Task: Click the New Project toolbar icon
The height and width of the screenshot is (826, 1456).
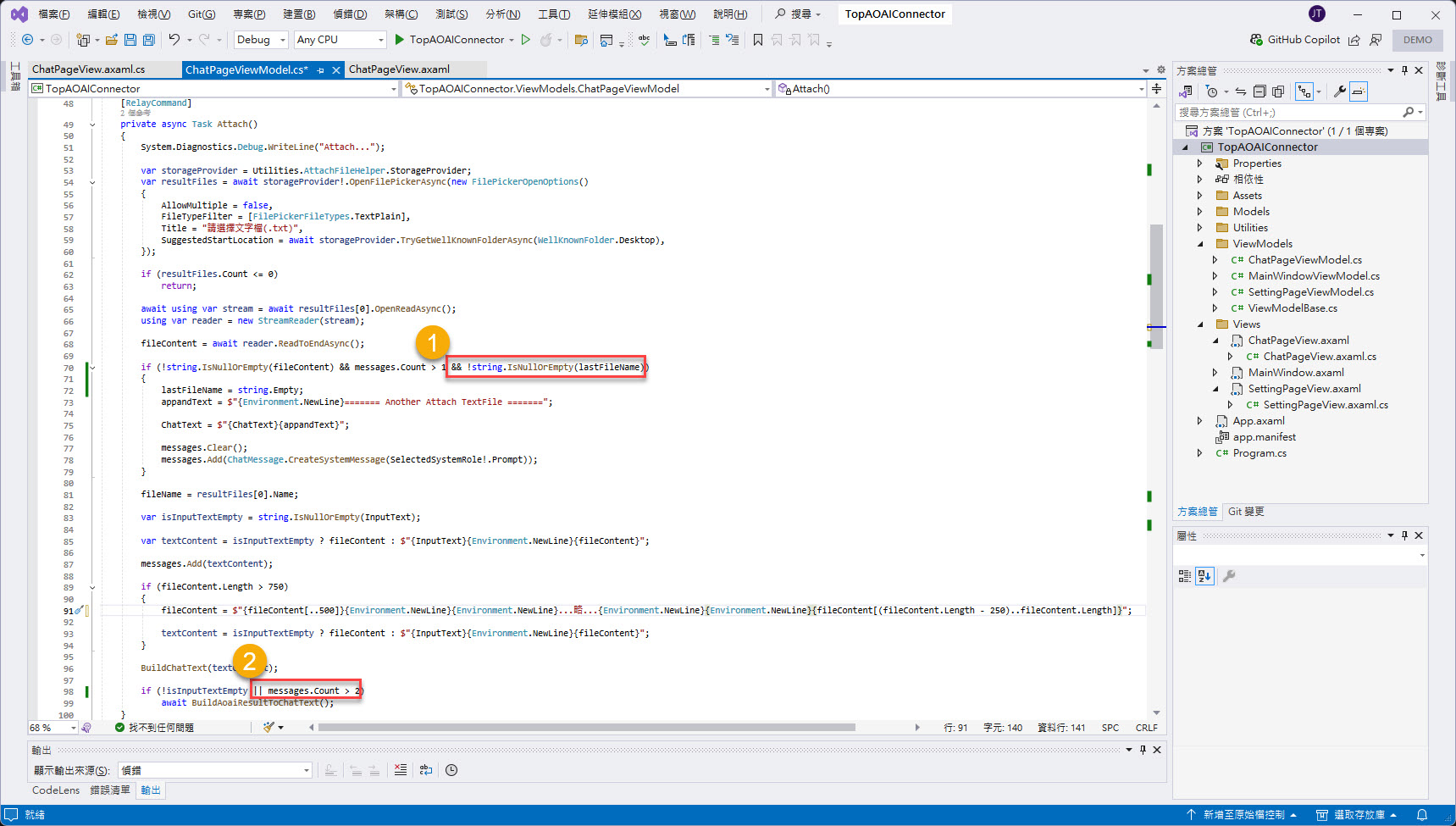Action: 83,40
